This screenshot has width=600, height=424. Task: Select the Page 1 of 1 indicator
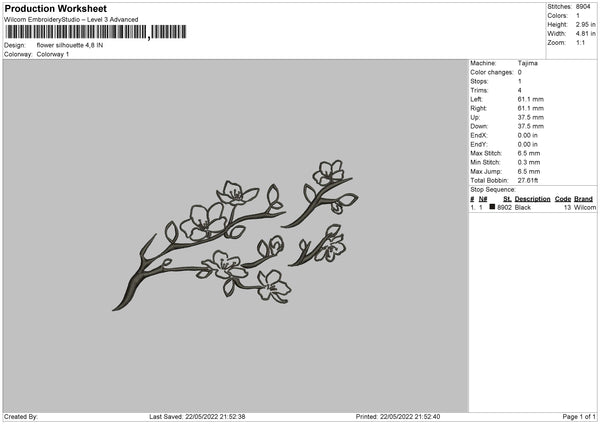coord(579,417)
